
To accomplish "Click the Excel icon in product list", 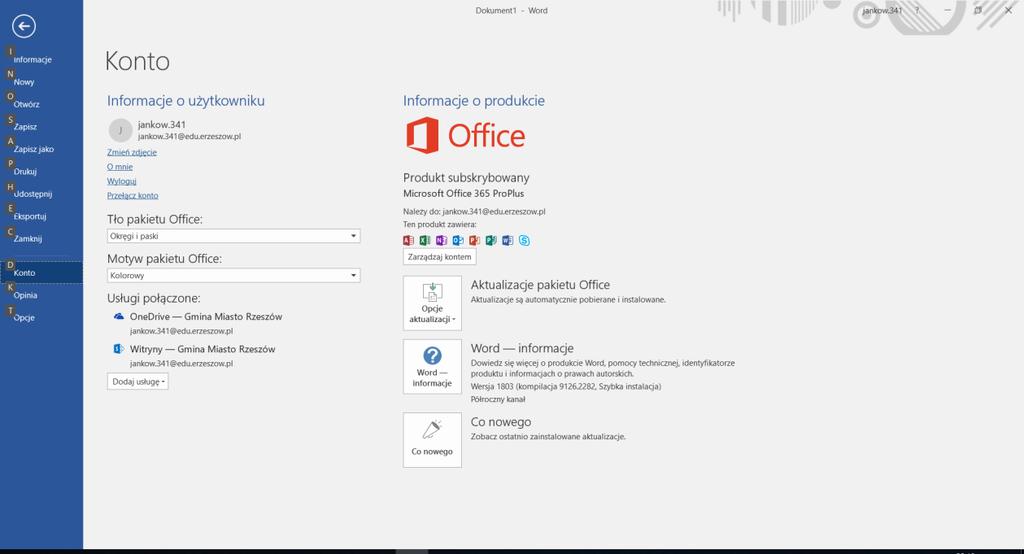I will pos(425,240).
